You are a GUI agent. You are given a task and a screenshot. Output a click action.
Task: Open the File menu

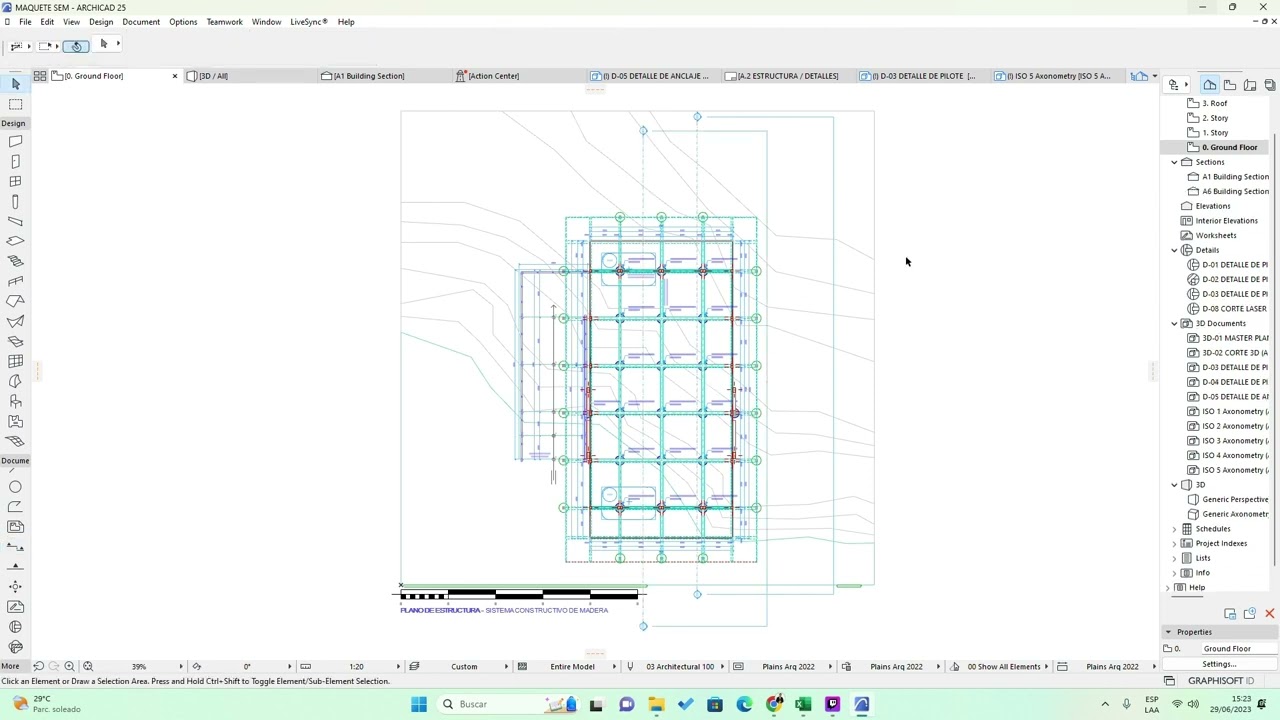[25, 22]
